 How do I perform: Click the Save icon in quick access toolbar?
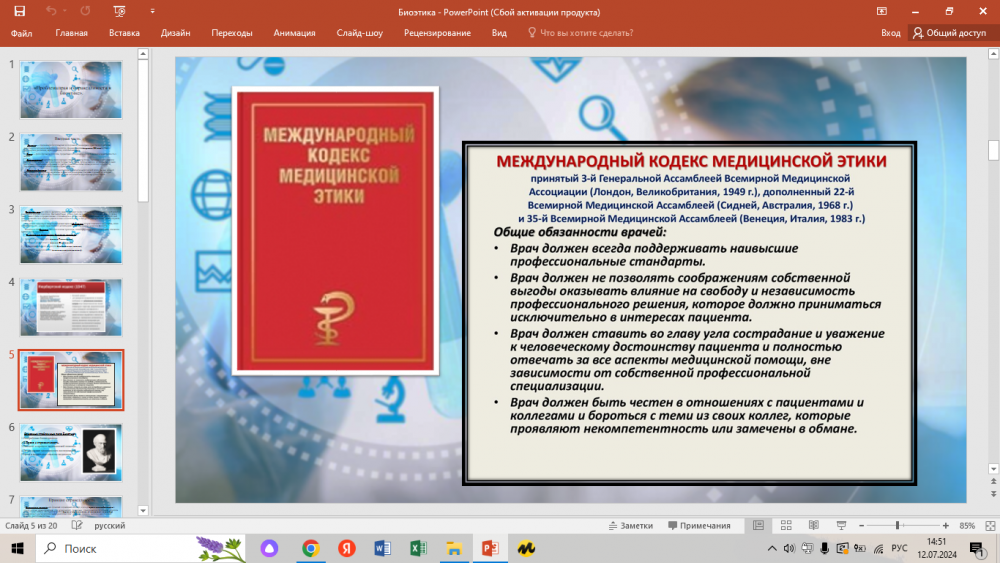click(20, 11)
